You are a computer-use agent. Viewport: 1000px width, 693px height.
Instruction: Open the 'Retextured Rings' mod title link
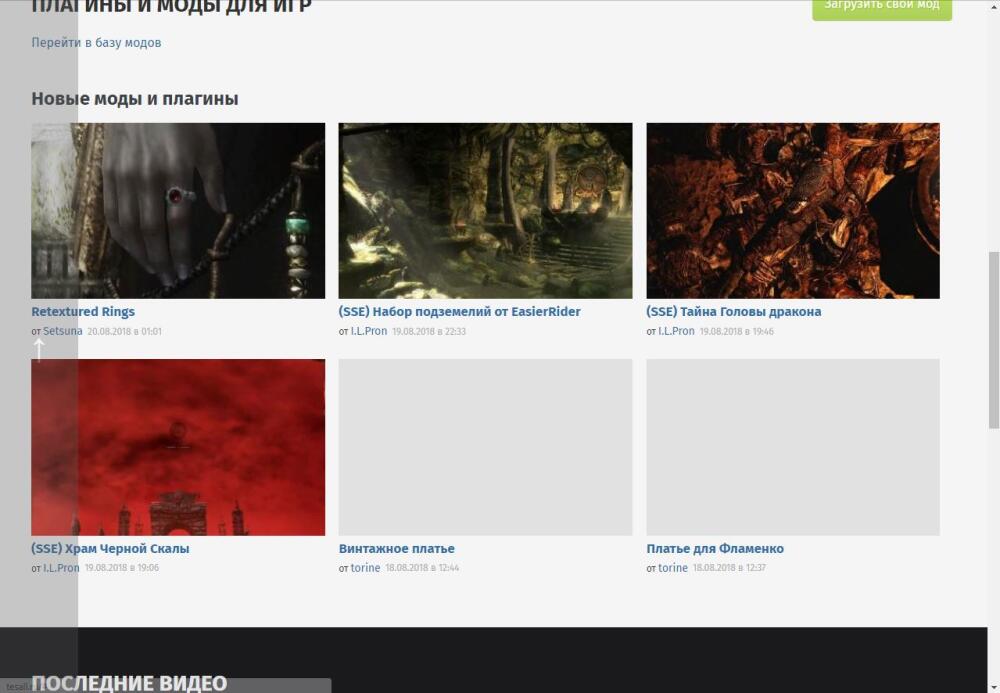pos(83,312)
